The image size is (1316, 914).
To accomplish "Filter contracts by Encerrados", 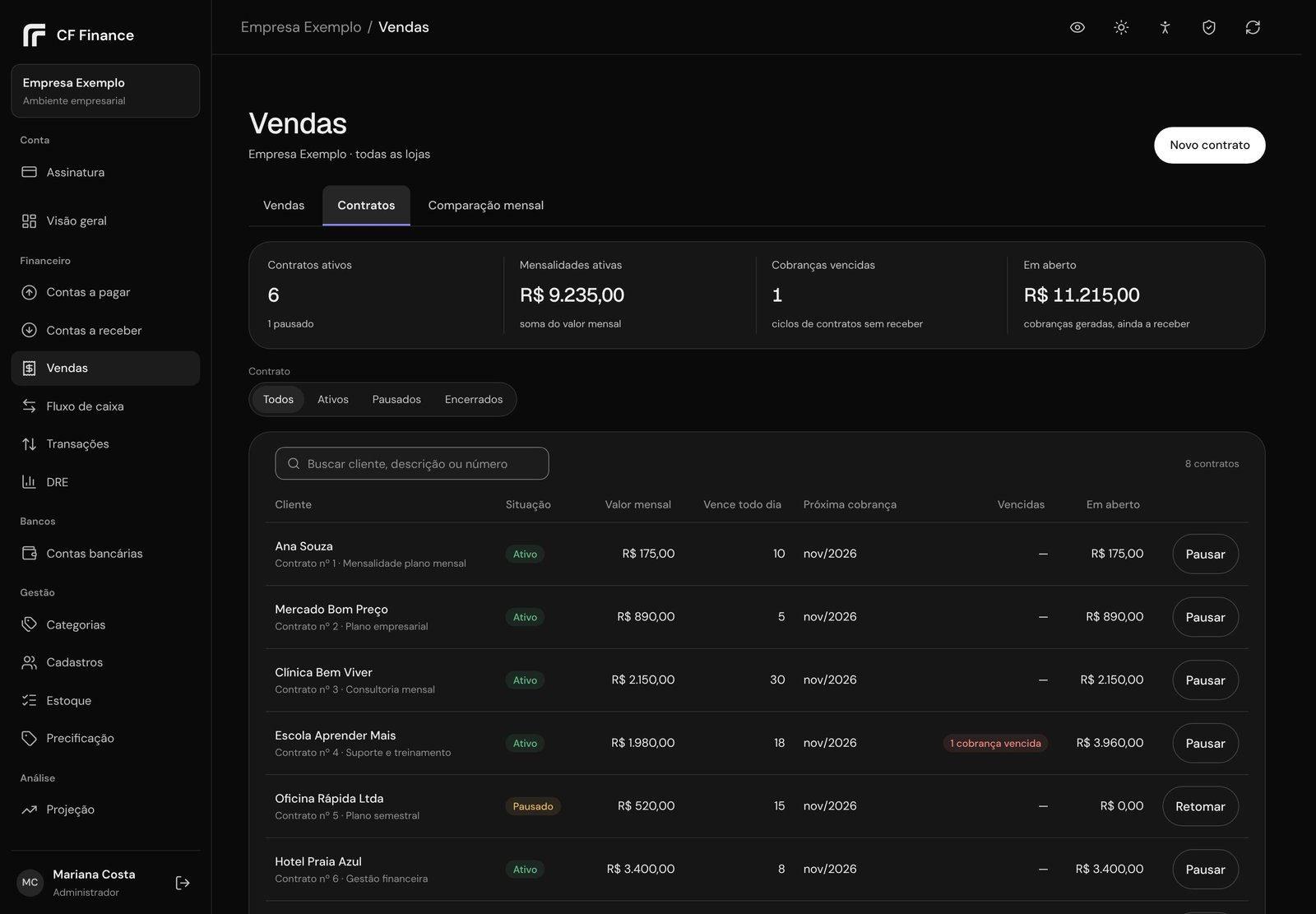I will point(474,399).
